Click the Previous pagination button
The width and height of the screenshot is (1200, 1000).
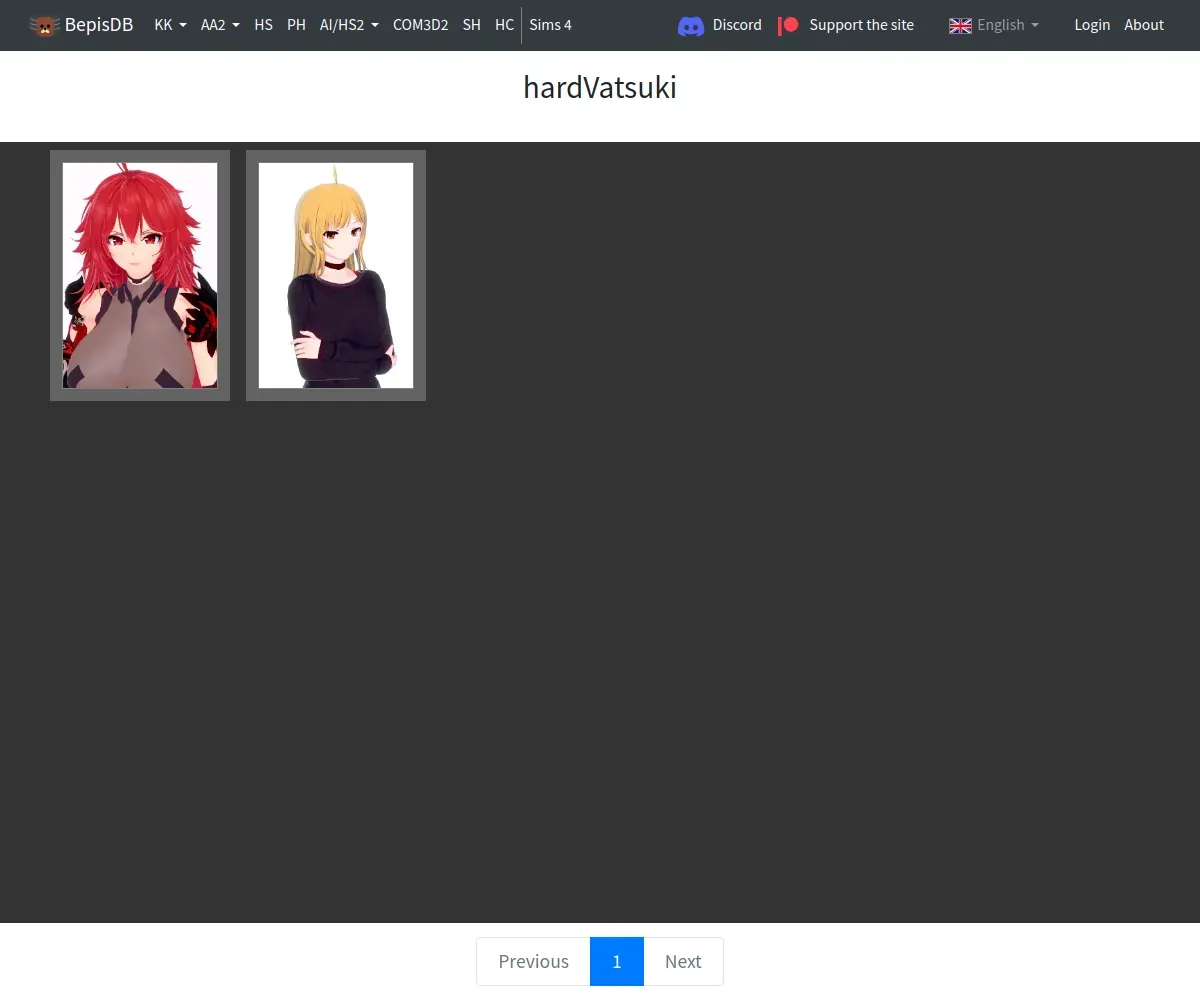click(x=533, y=961)
